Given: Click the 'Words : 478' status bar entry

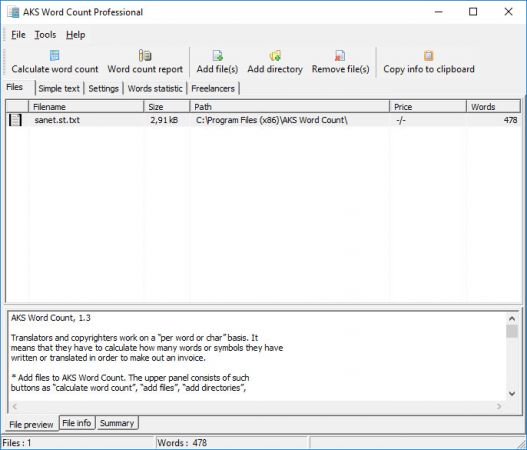Looking at the screenshot, I should [x=182, y=443].
